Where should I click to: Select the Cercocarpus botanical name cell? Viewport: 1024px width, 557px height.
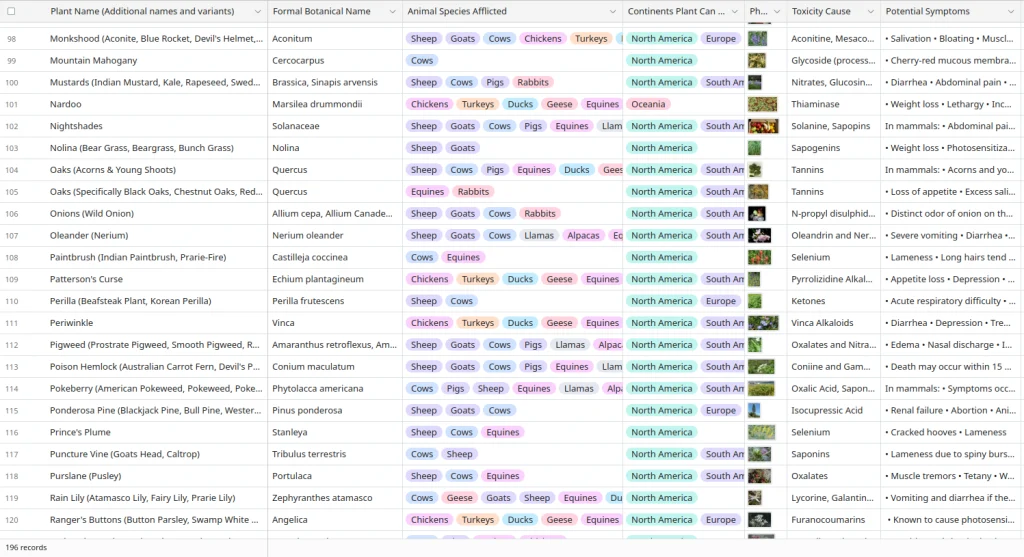(x=335, y=61)
